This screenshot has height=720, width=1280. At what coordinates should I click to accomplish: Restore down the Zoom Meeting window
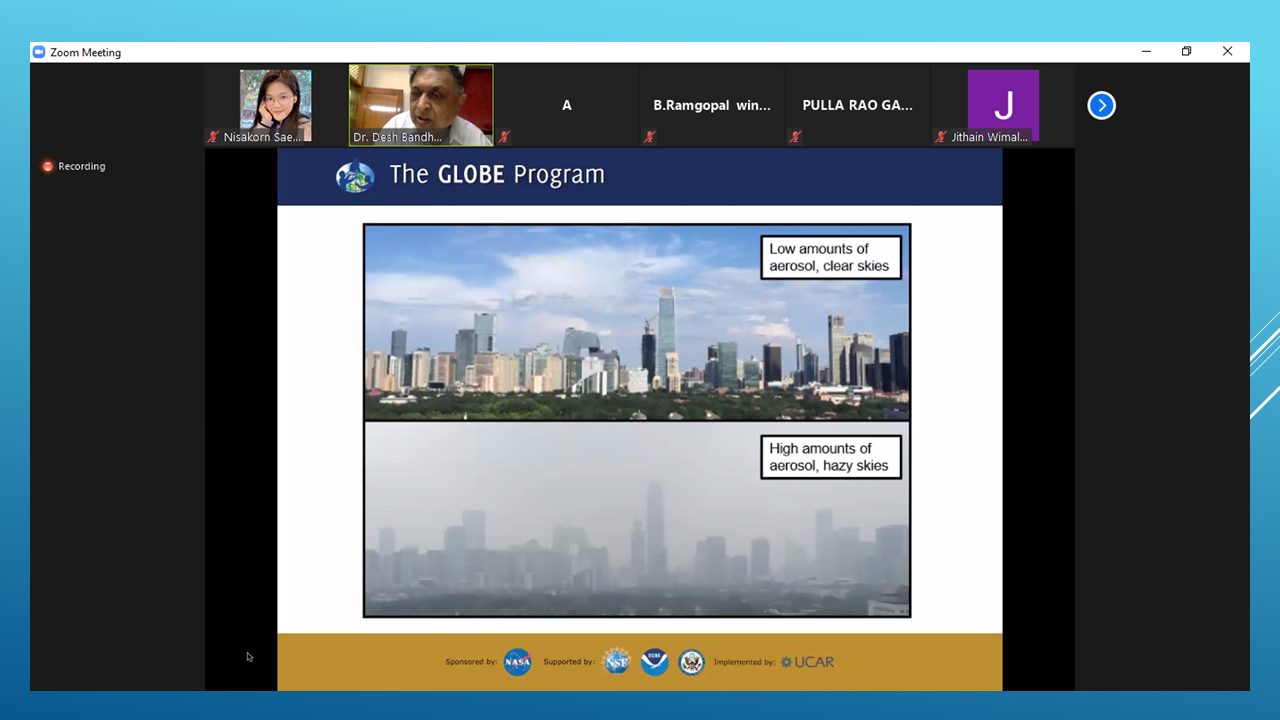[1186, 52]
